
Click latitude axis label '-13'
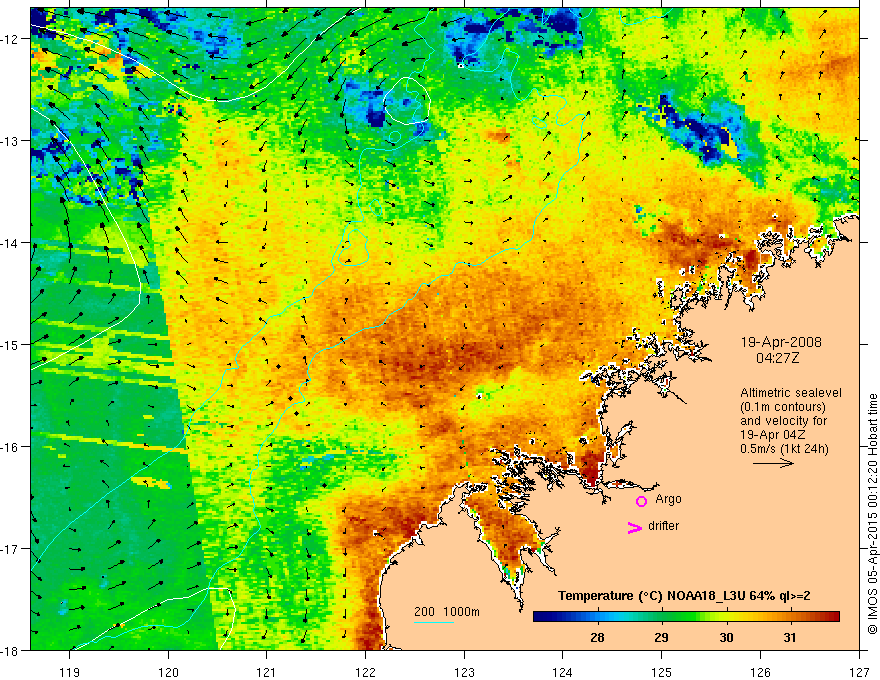pyautogui.click(x=10, y=141)
